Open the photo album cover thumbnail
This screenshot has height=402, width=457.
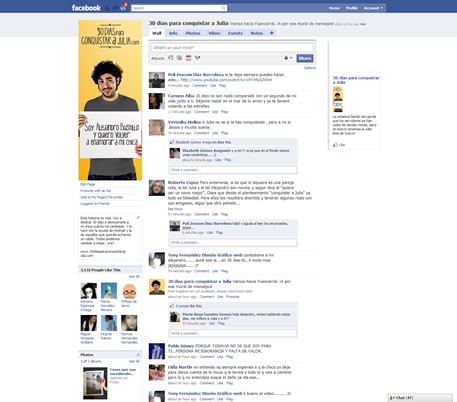[95, 383]
